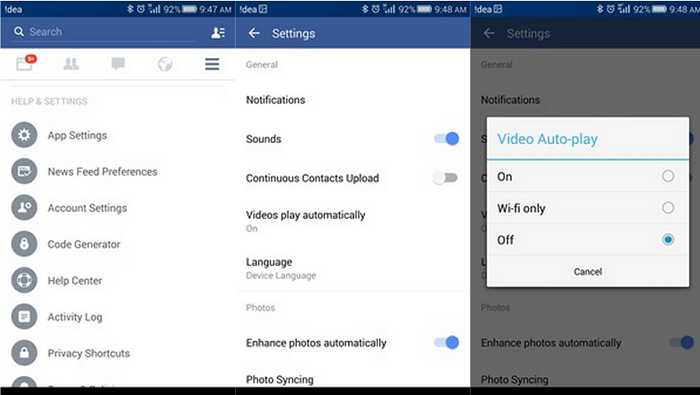The width and height of the screenshot is (700, 395).
Task: Open the Messages chat bubble tab
Action: click(118, 64)
